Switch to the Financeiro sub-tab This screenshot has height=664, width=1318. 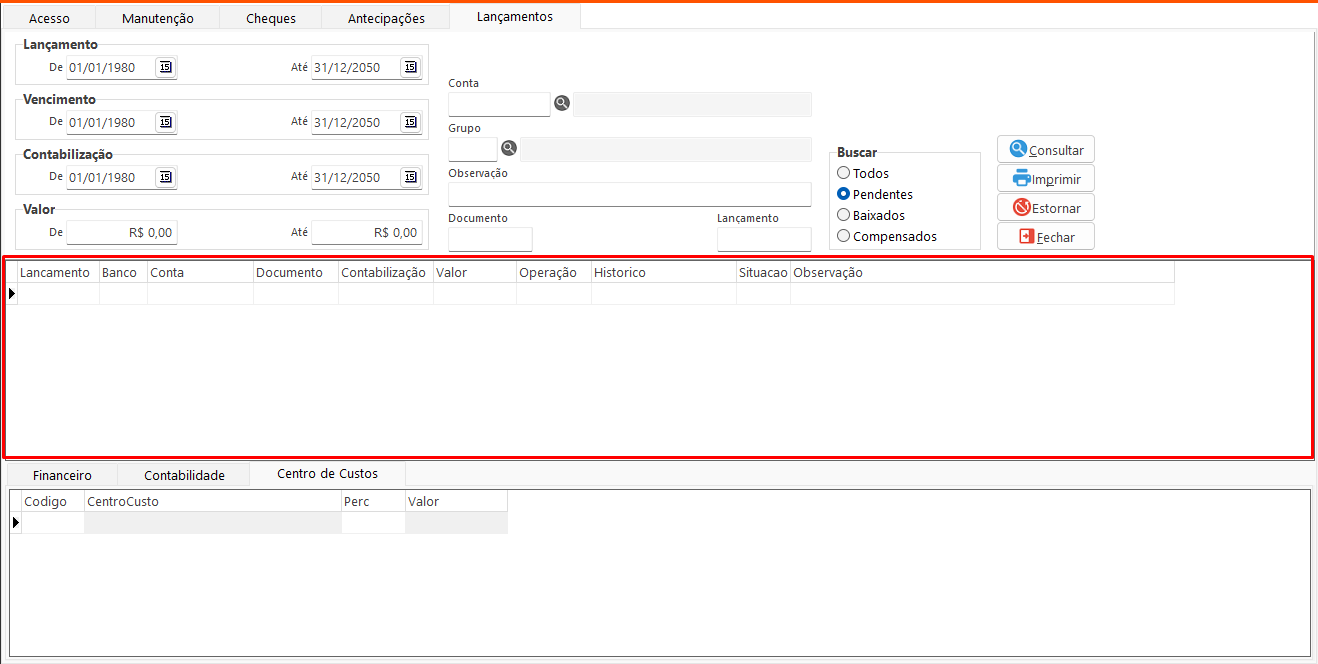click(62, 475)
